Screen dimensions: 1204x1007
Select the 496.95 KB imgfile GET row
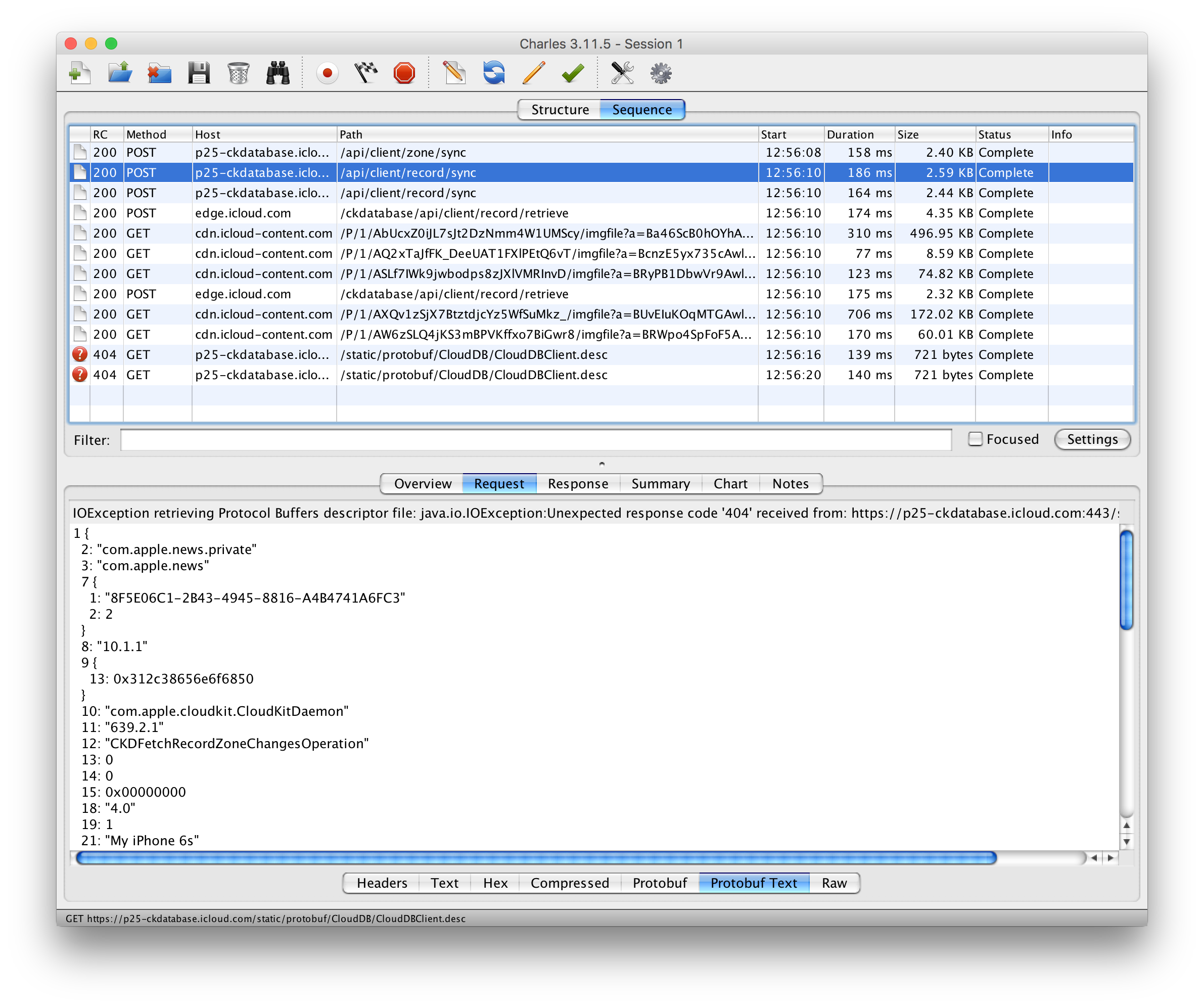coord(601,233)
